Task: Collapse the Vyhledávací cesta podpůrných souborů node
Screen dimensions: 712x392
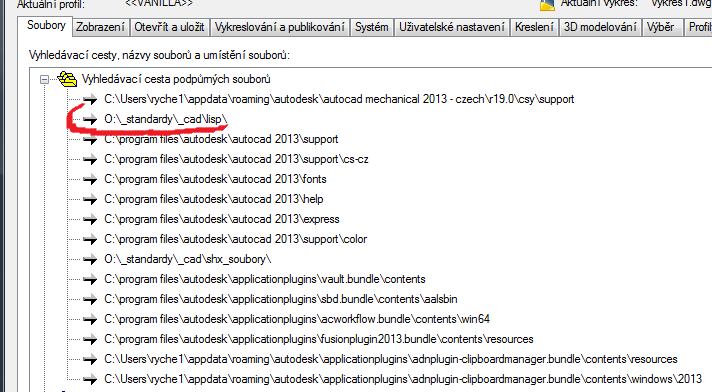Action: pos(44,79)
